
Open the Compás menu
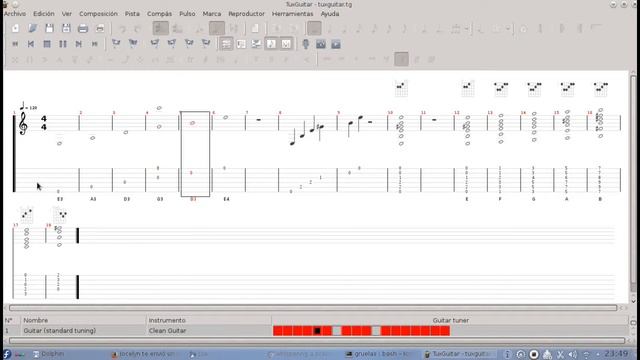click(159, 13)
